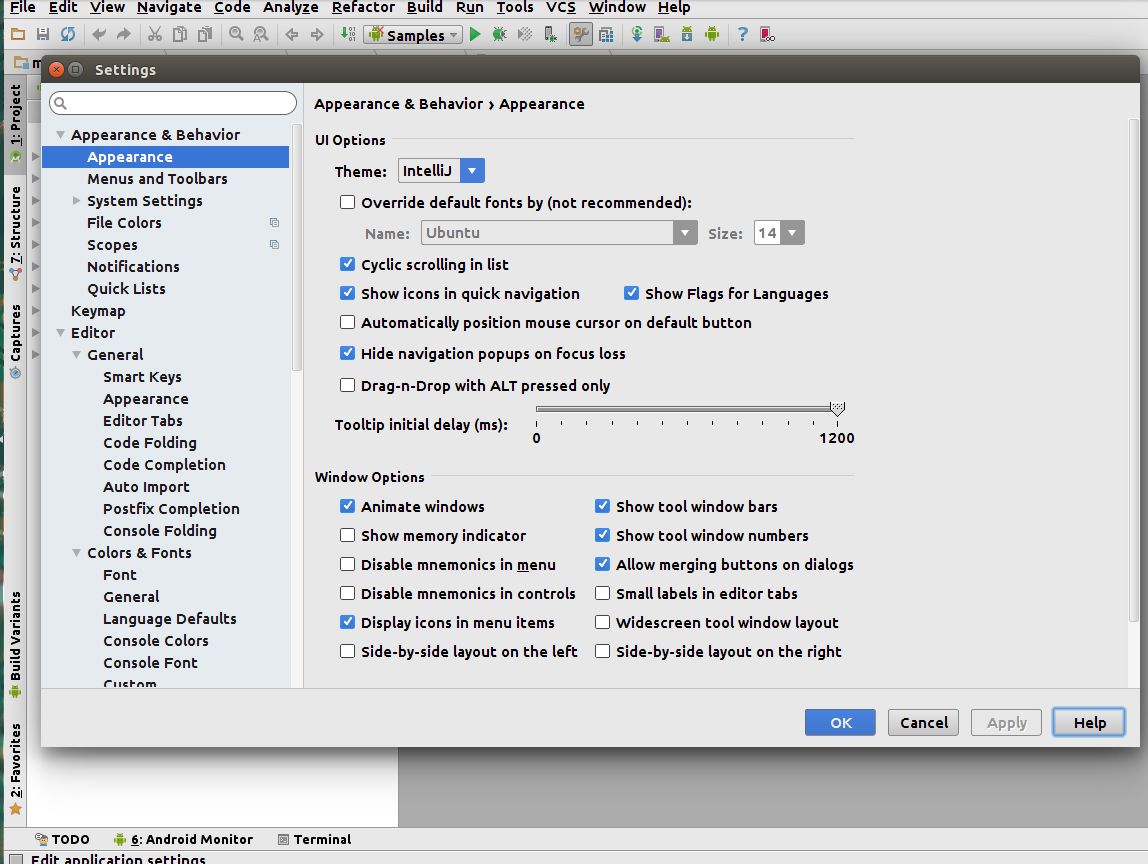
Task: Open the TODO tool window
Action: click(x=62, y=839)
